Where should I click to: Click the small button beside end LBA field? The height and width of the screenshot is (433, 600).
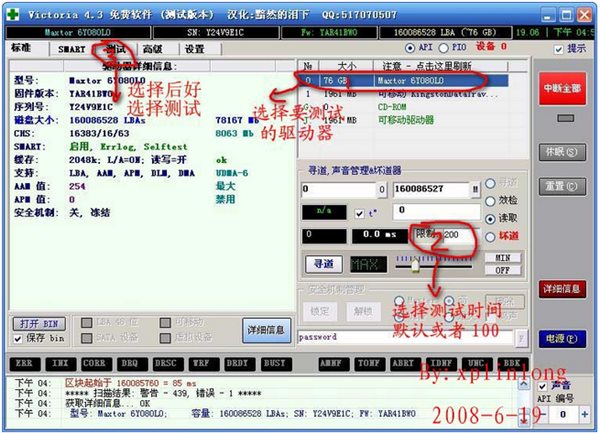point(475,190)
